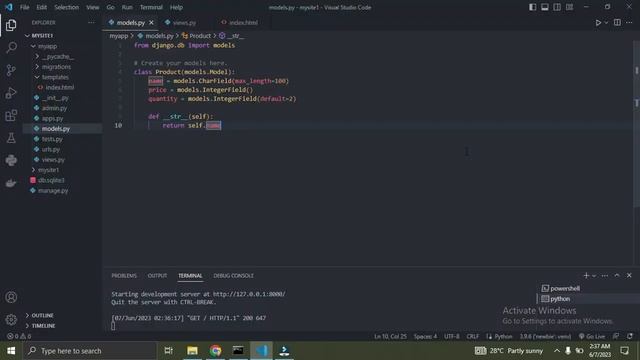640x360 pixels.
Task: Open the Manage gear settings icon
Action: point(11,319)
